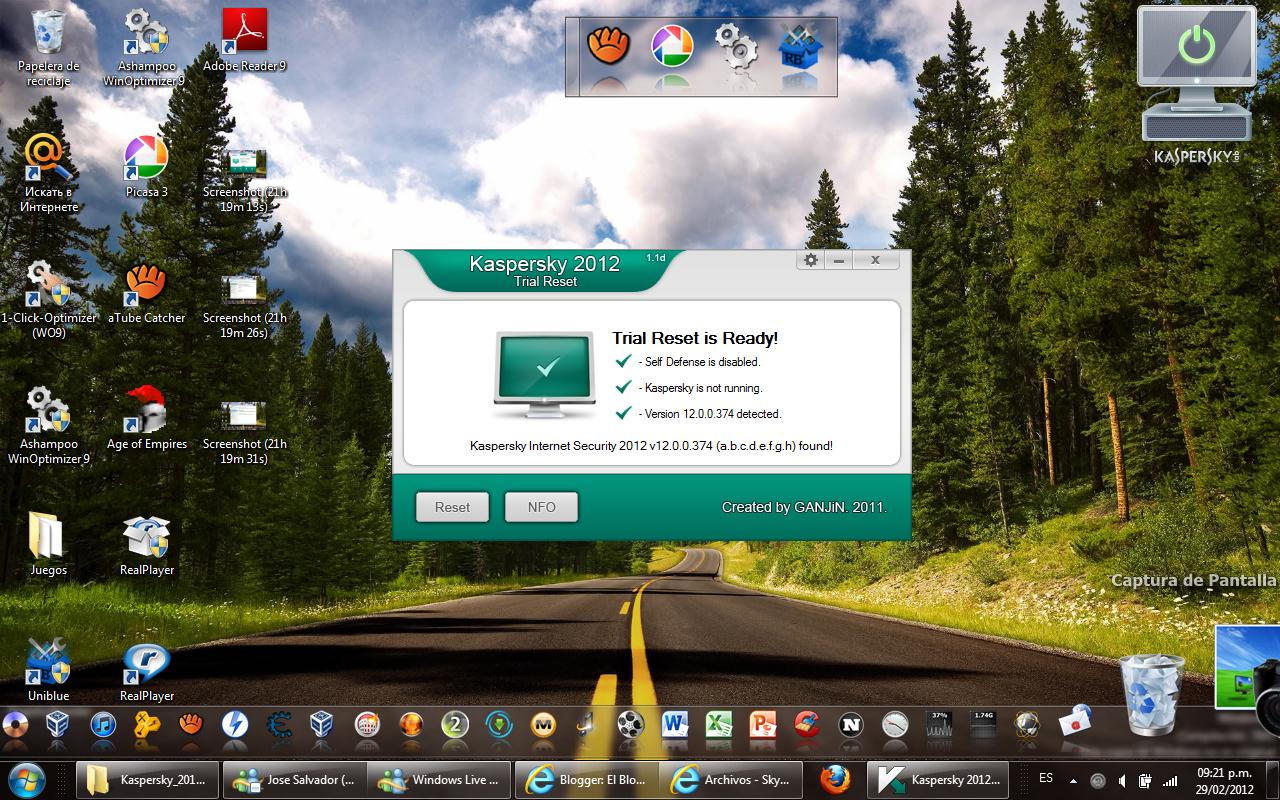Click RAM meter showing 1.74G in dock
Viewport: 1280px width, 800px height.
[x=983, y=724]
